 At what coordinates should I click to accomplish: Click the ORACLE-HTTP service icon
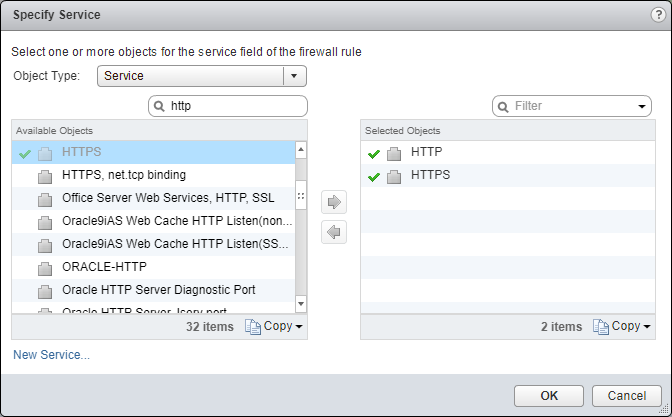44,267
